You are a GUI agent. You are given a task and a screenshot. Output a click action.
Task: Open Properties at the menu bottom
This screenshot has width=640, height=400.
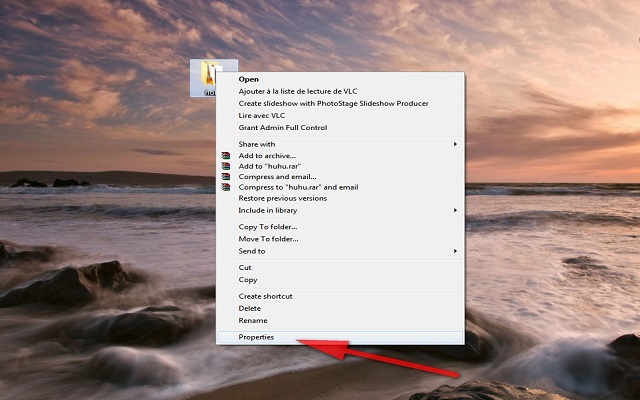(256, 337)
